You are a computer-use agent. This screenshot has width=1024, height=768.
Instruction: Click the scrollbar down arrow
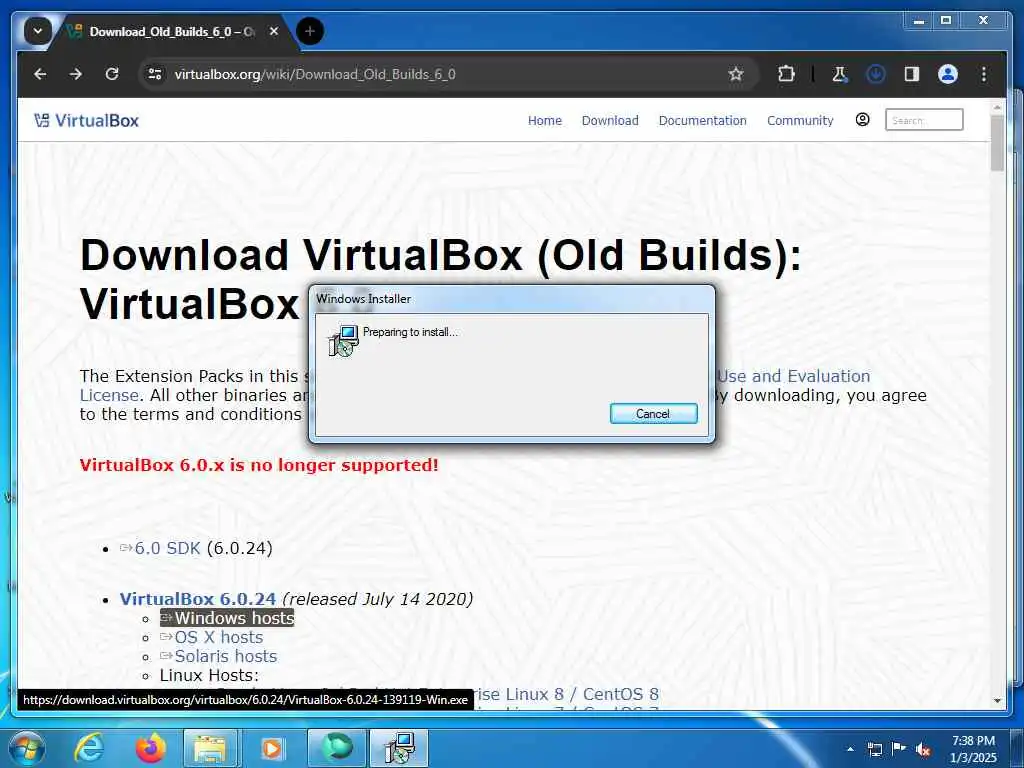997,701
